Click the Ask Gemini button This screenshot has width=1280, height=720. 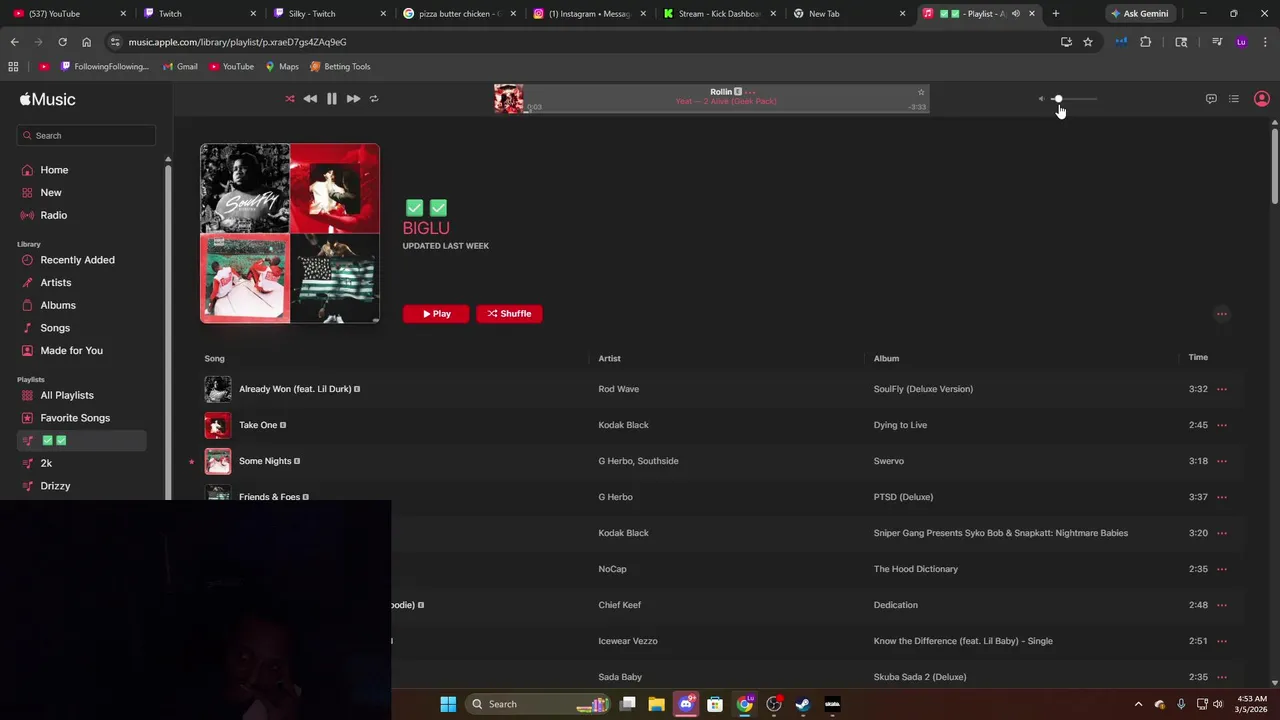pyautogui.click(x=1139, y=14)
